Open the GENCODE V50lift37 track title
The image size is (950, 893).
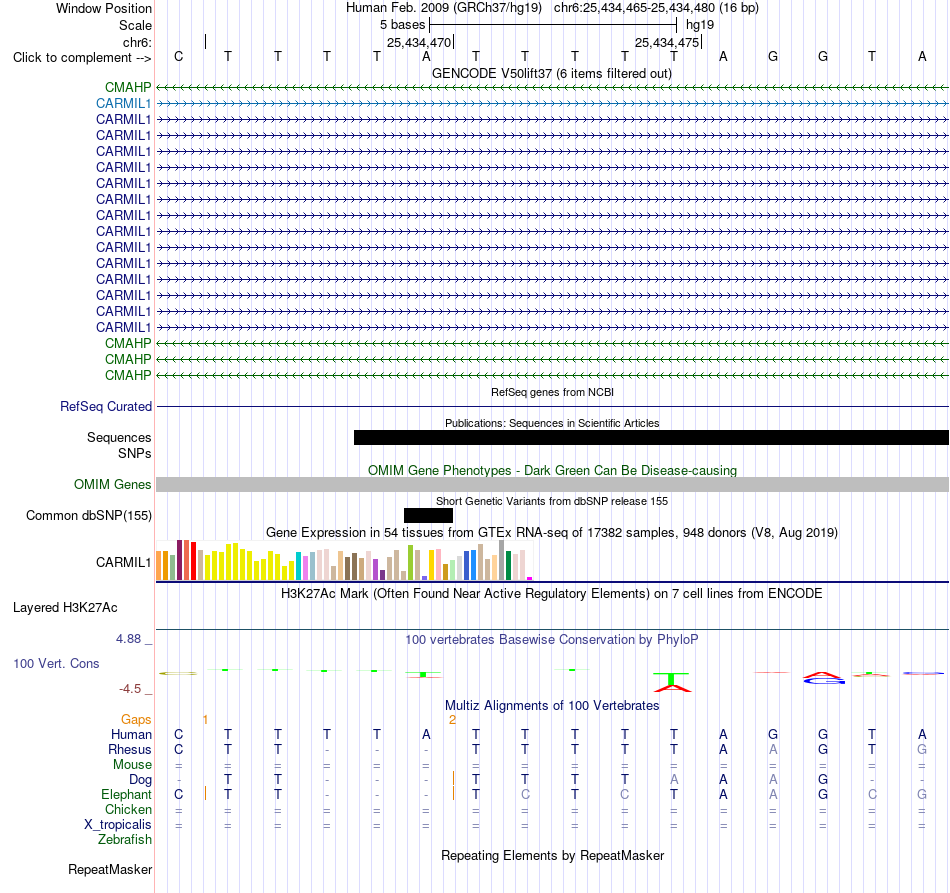pos(551,74)
